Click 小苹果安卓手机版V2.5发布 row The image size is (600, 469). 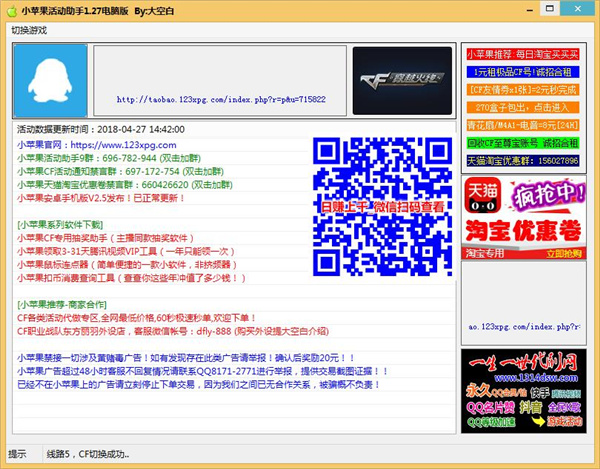pos(101,198)
